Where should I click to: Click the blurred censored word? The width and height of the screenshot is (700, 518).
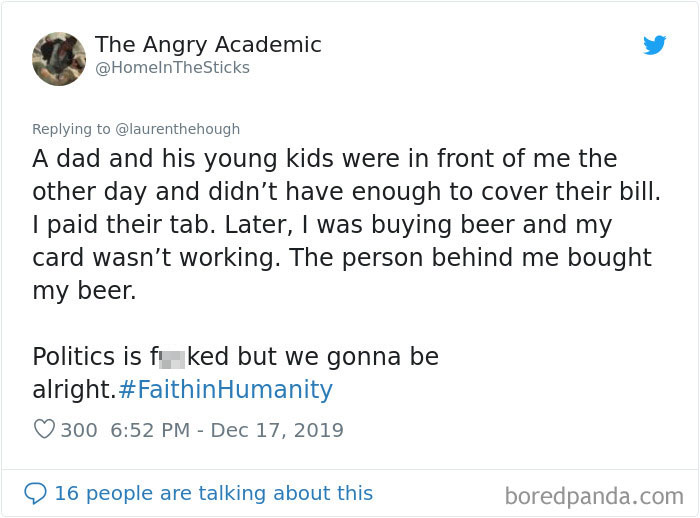point(172,357)
